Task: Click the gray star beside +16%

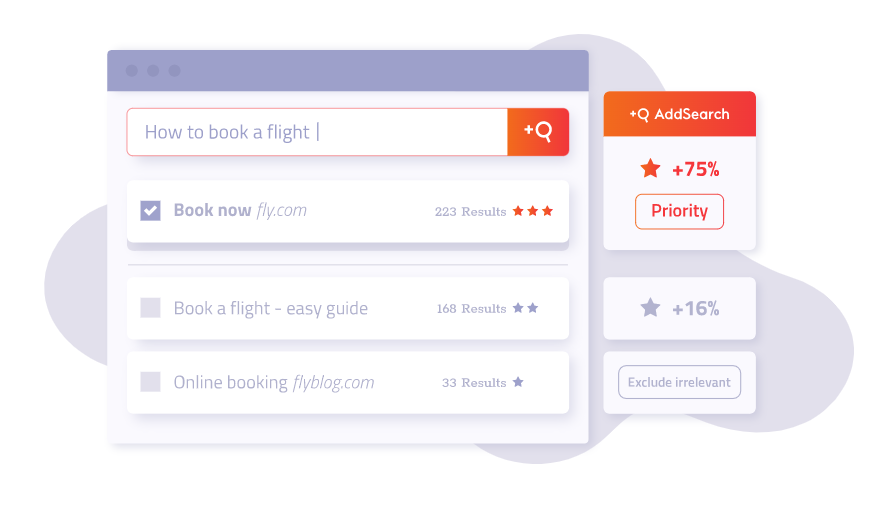Action: [x=650, y=308]
